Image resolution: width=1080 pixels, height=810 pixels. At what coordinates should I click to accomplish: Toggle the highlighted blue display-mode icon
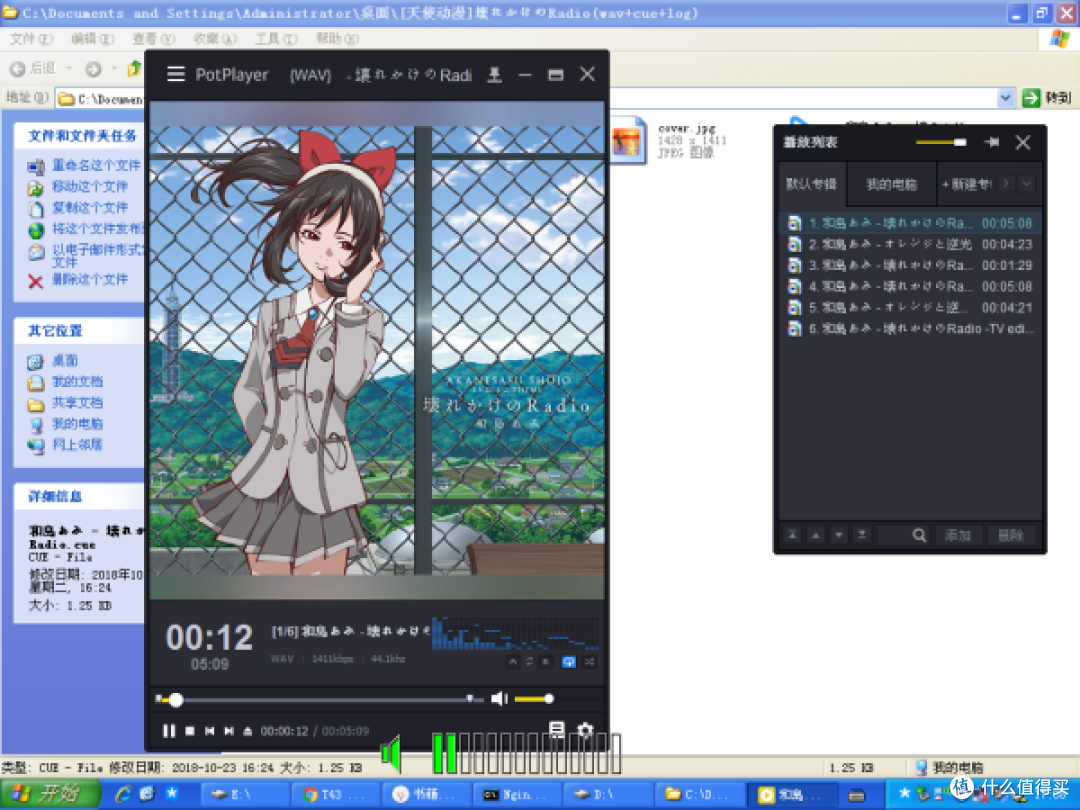(x=568, y=662)
